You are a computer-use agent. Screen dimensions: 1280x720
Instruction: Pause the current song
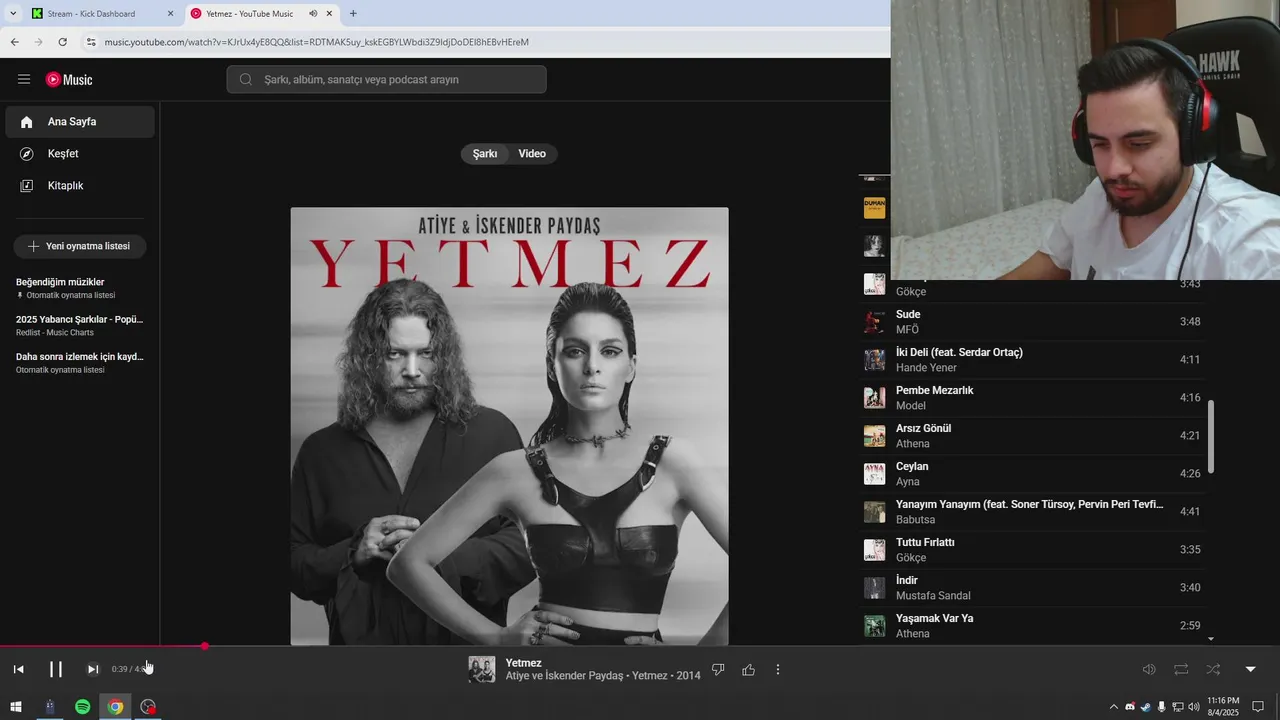click(56, 669)
